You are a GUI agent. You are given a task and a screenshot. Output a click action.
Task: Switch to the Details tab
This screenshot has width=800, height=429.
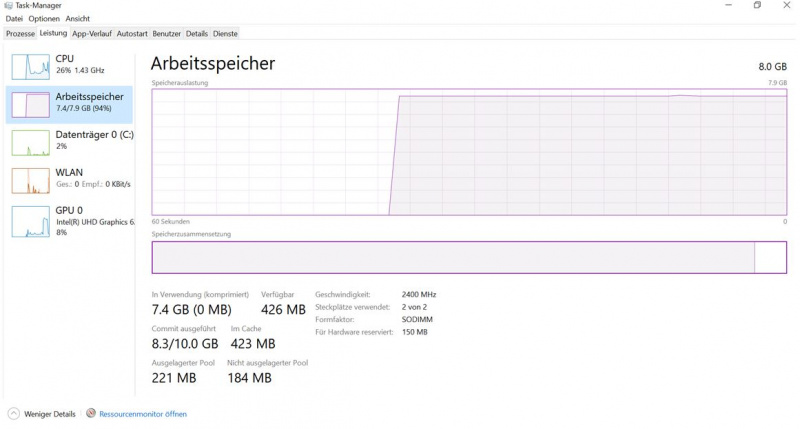[196, 33]
